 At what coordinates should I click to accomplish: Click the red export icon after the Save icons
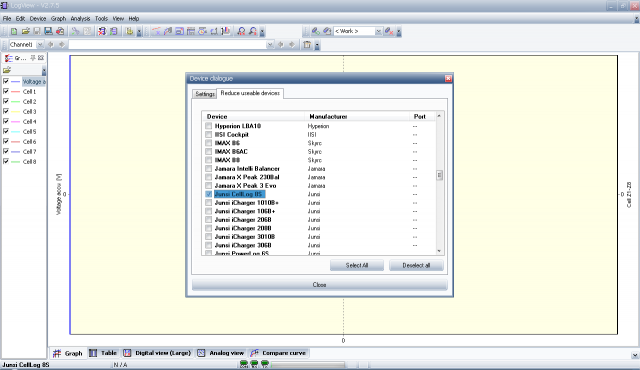60,31
